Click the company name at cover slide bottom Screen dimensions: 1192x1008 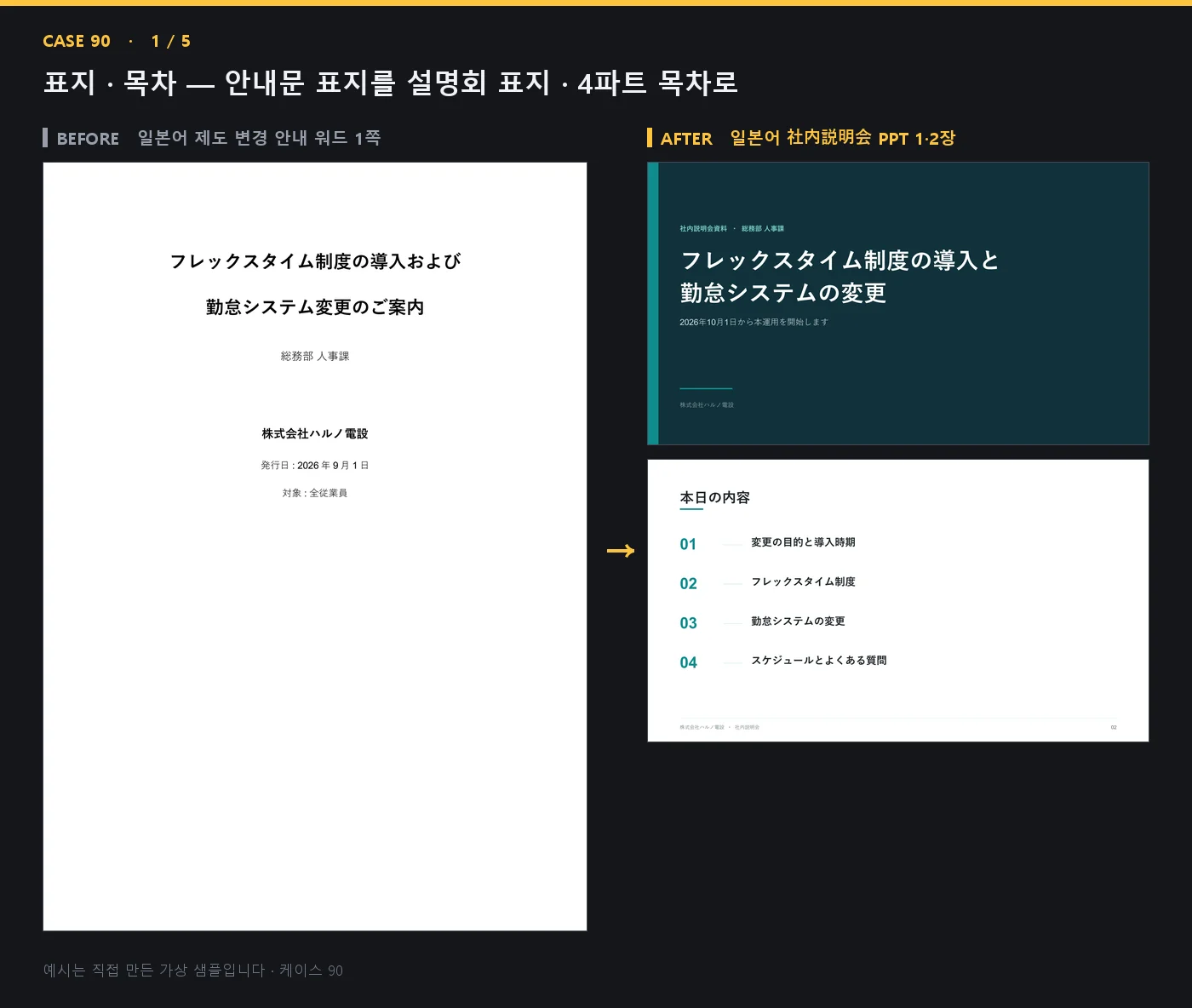click(x=707, y=405)
